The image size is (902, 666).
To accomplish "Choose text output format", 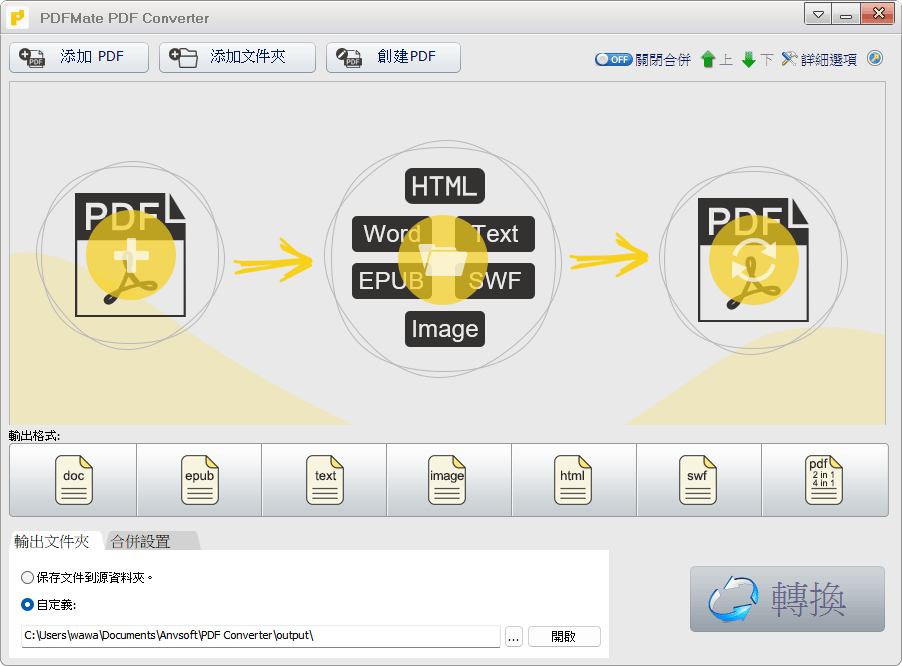I will click(324, 480).
